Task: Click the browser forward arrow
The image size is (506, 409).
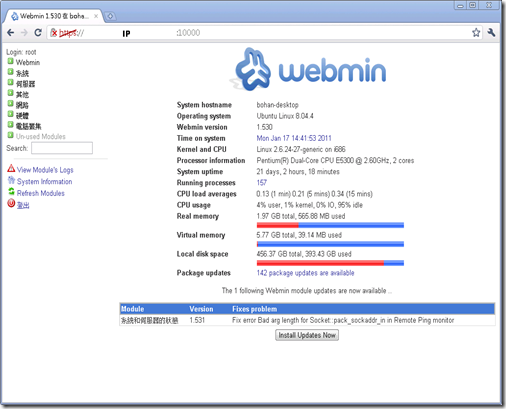Action: [24, 33]
